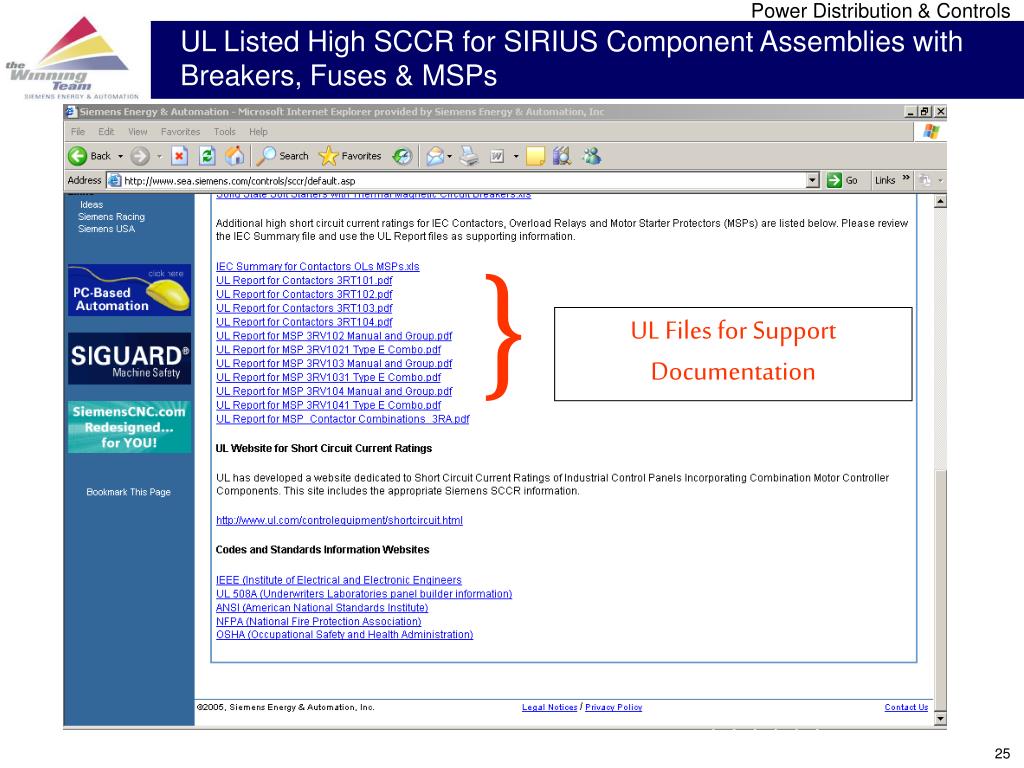Go to Home page via house icon

coord(234,156)
